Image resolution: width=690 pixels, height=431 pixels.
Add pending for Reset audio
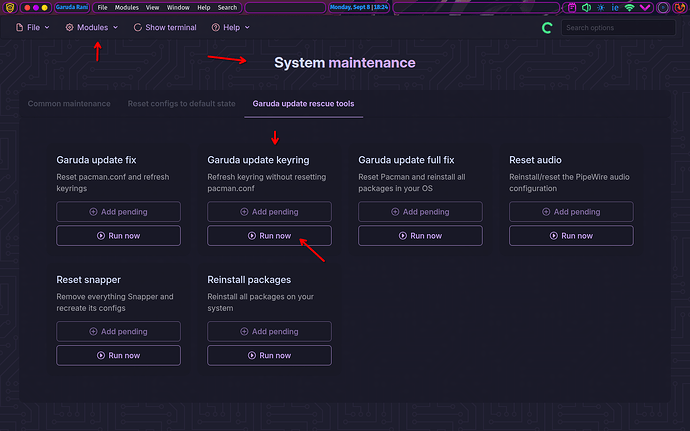point(571,212)
